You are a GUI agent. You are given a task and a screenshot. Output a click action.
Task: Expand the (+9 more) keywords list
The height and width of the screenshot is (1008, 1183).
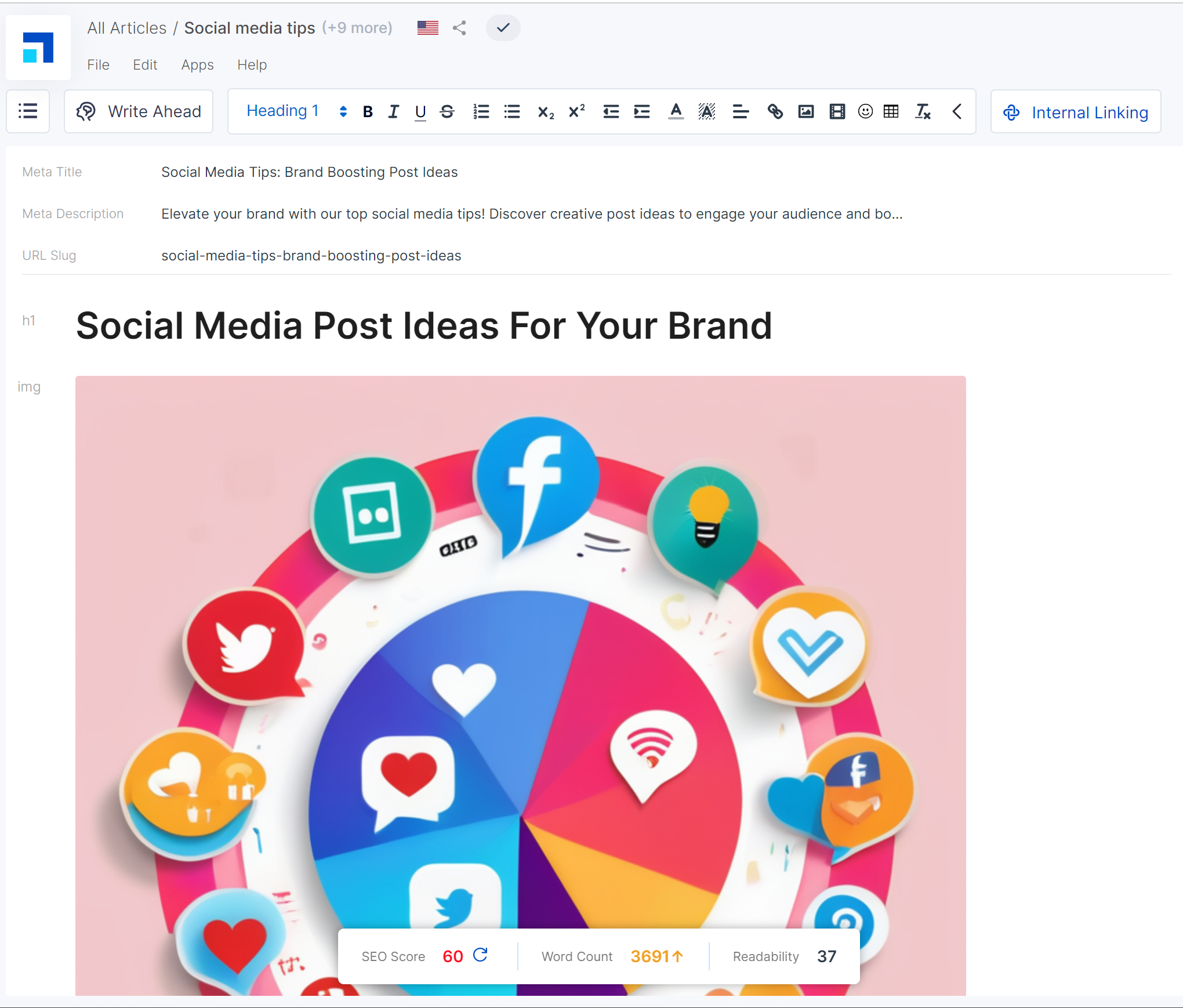pos(357,28)
